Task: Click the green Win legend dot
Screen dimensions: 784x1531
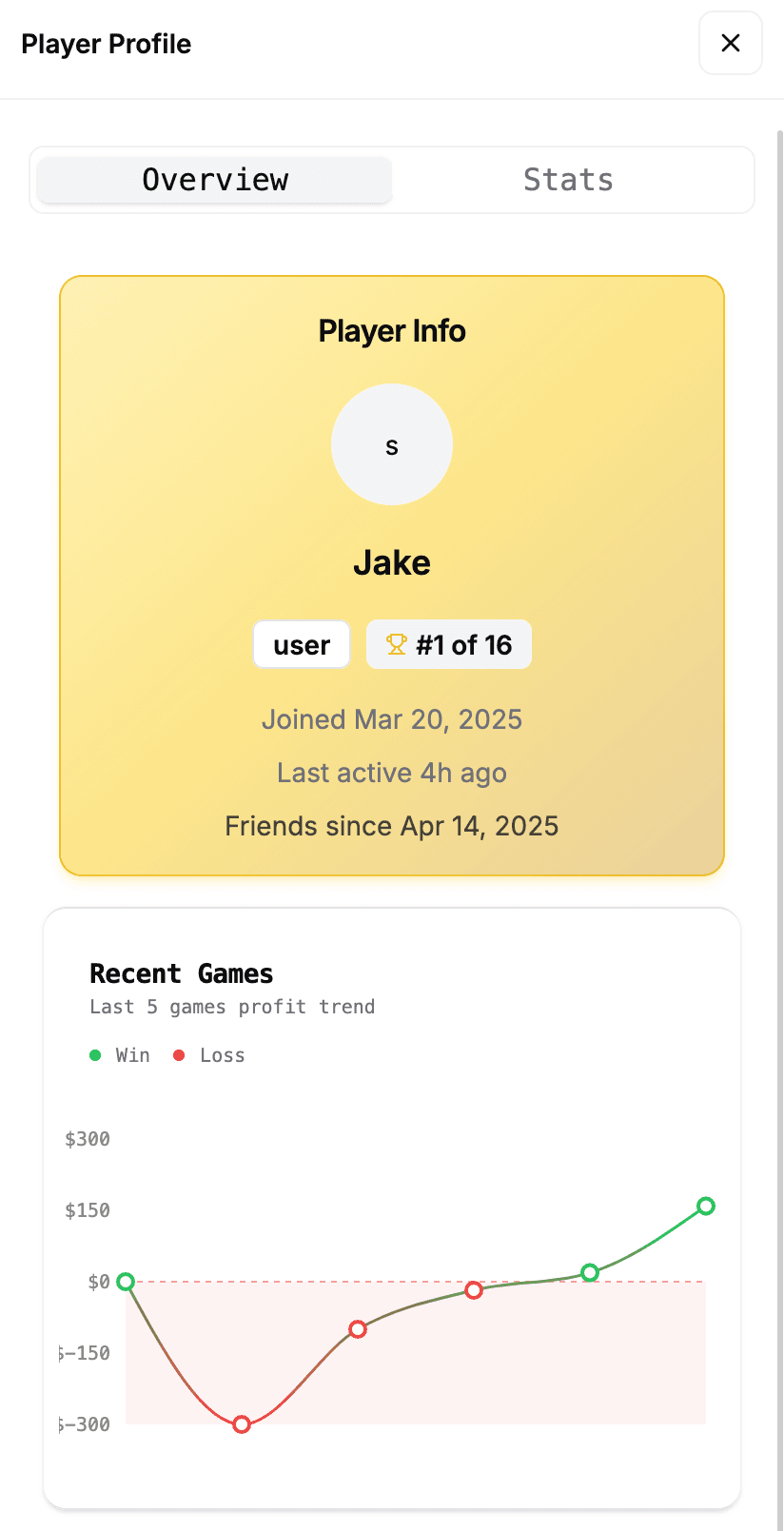Action: point(95,1055)
